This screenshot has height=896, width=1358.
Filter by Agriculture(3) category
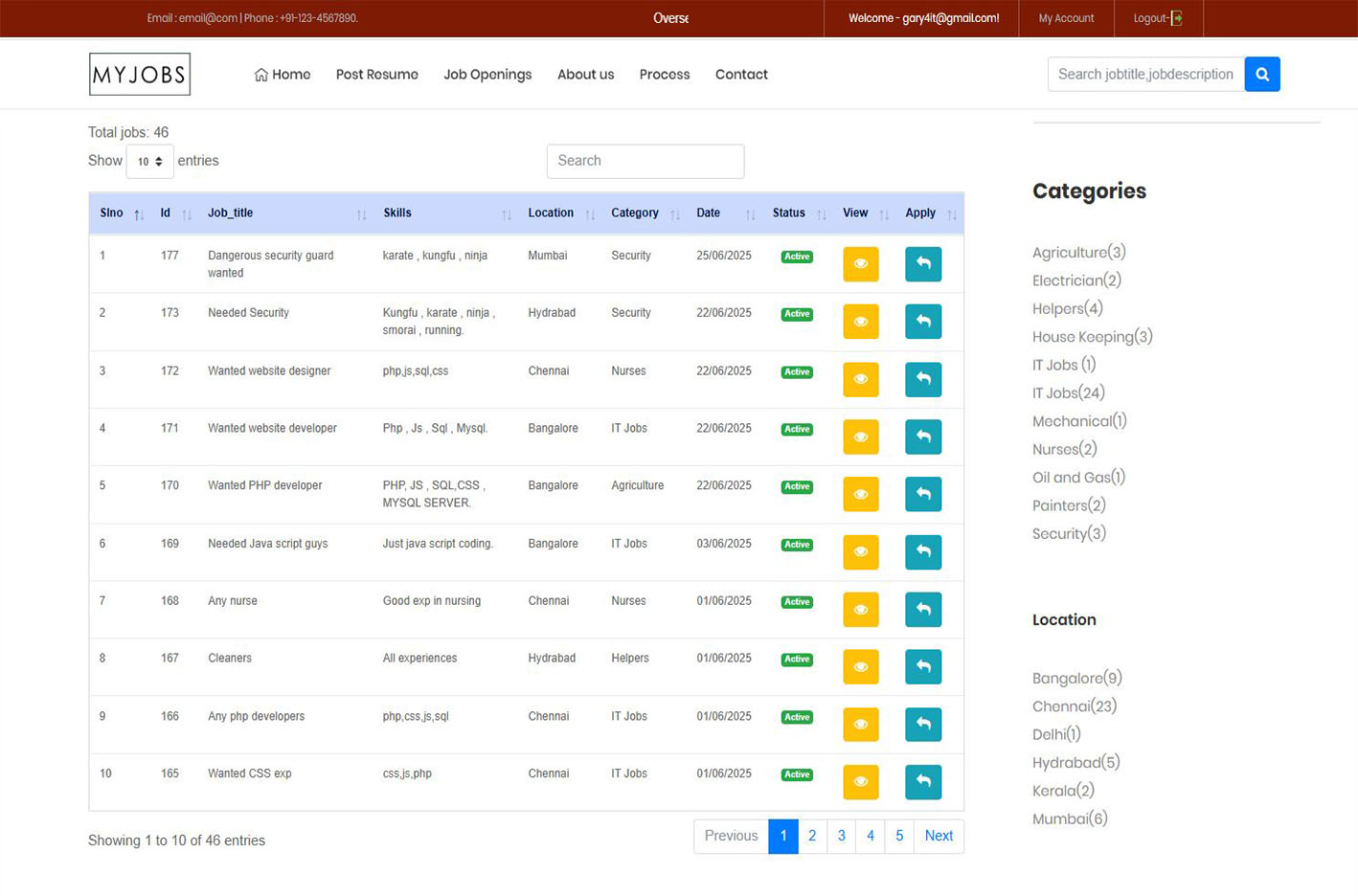1078,252
